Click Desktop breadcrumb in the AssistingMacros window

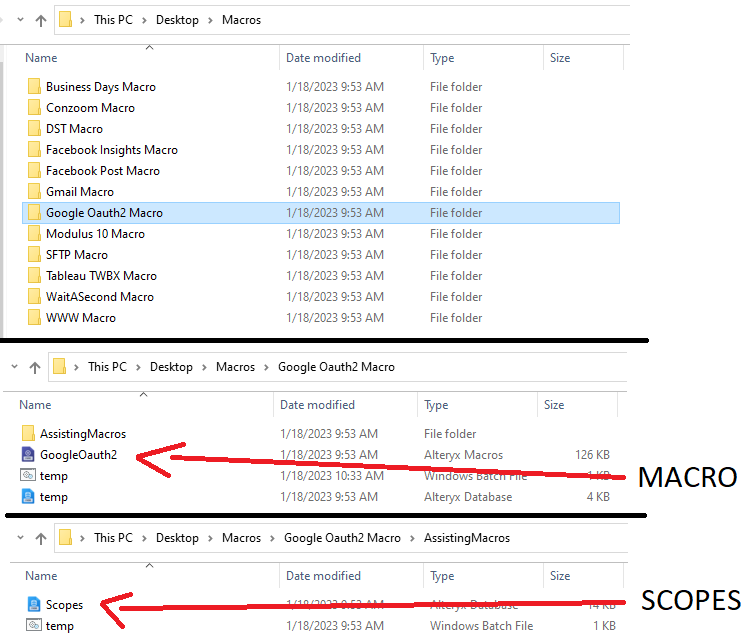[x=177, y=537]
